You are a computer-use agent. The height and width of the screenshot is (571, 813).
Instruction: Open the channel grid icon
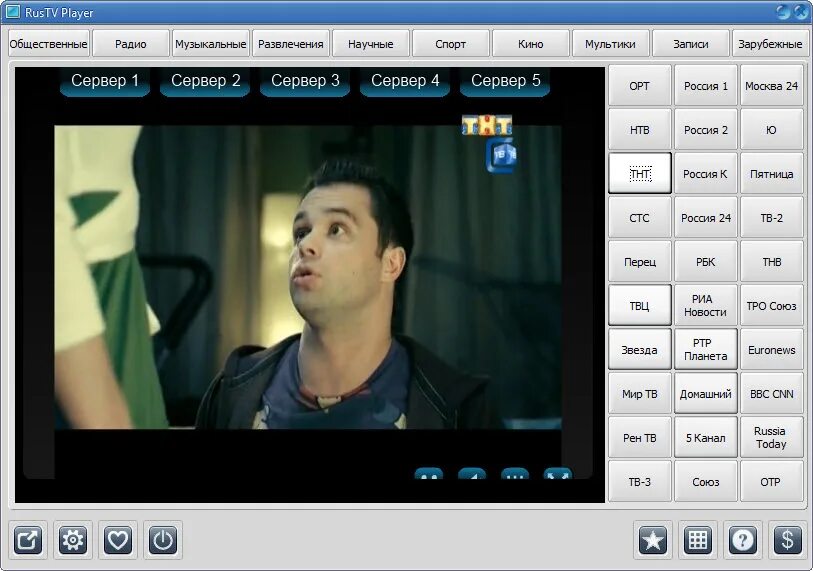pyautogui.click(x=698, y=540)
